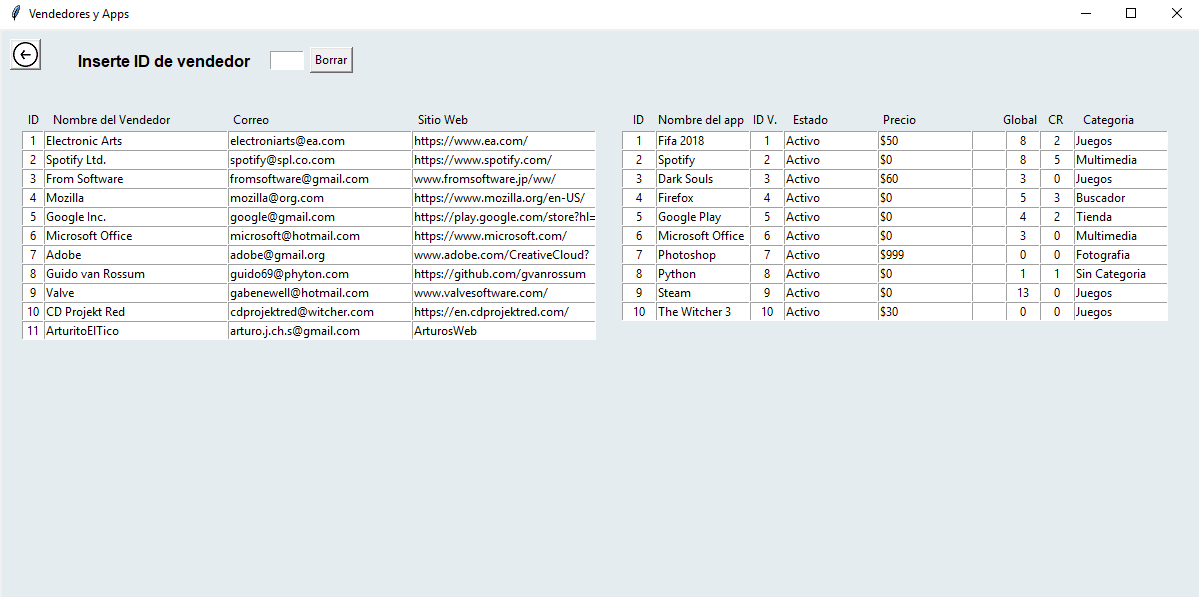Click the Categoria column header

(x=1108, y=120)
